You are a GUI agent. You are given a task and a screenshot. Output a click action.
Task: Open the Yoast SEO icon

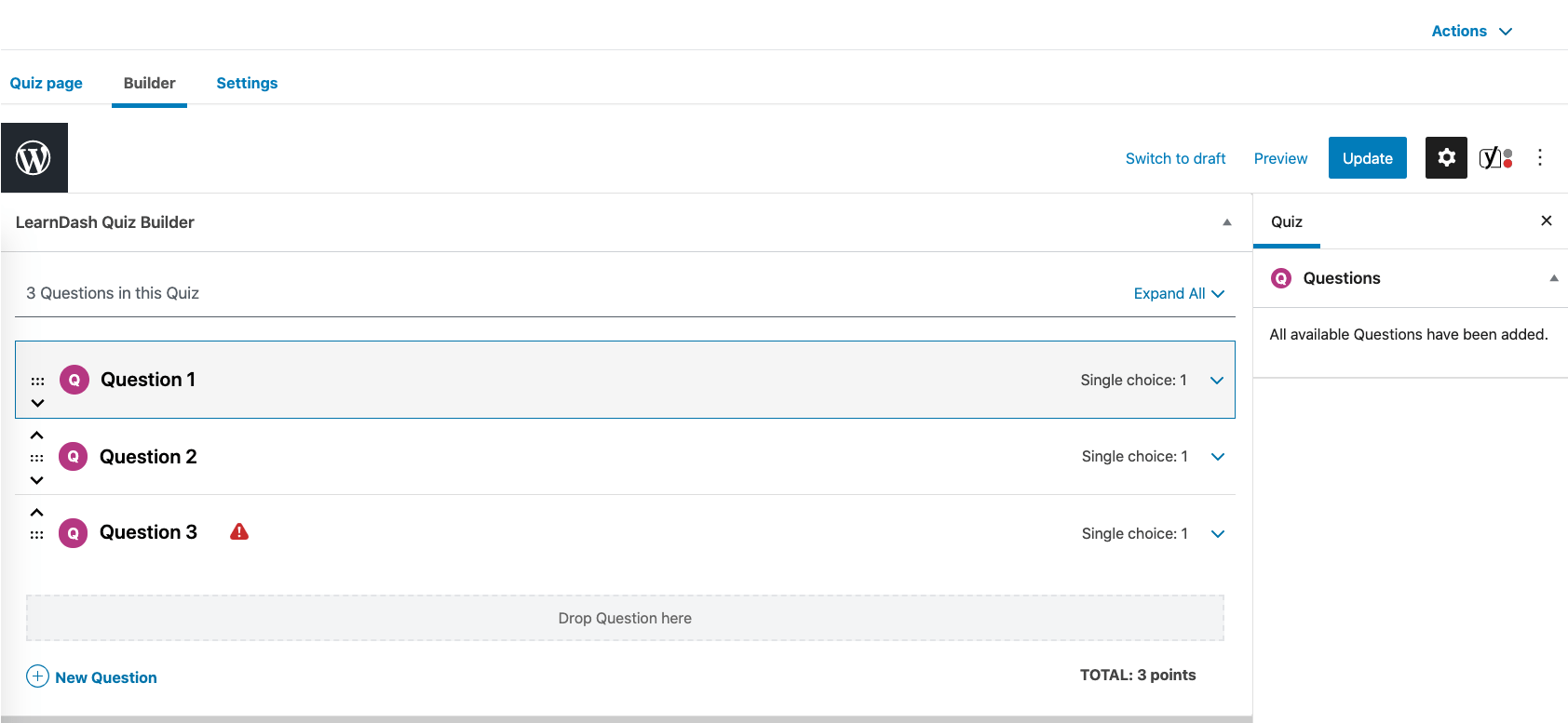click(x=1495, y=157)
